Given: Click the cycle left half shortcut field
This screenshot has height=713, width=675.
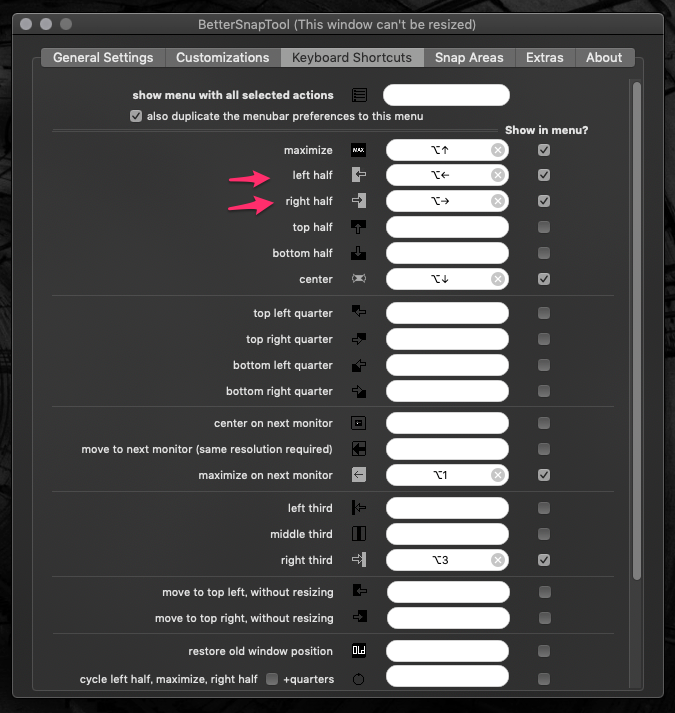Looking at the screenshot, I should [447, 676].
